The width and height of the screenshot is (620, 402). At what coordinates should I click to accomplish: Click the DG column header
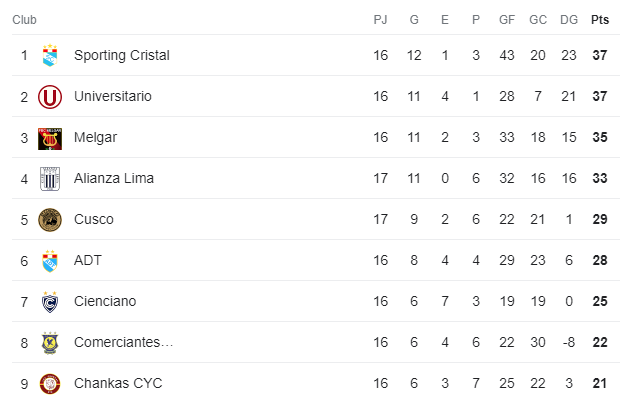[569, 20]
